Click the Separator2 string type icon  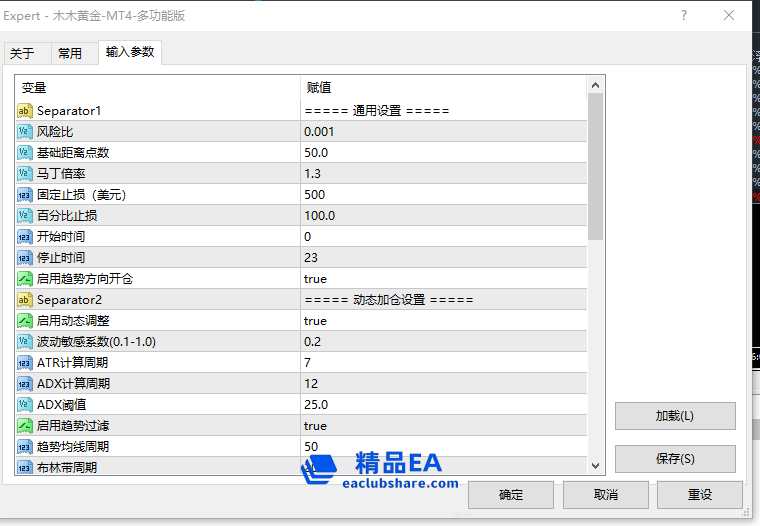25,300
